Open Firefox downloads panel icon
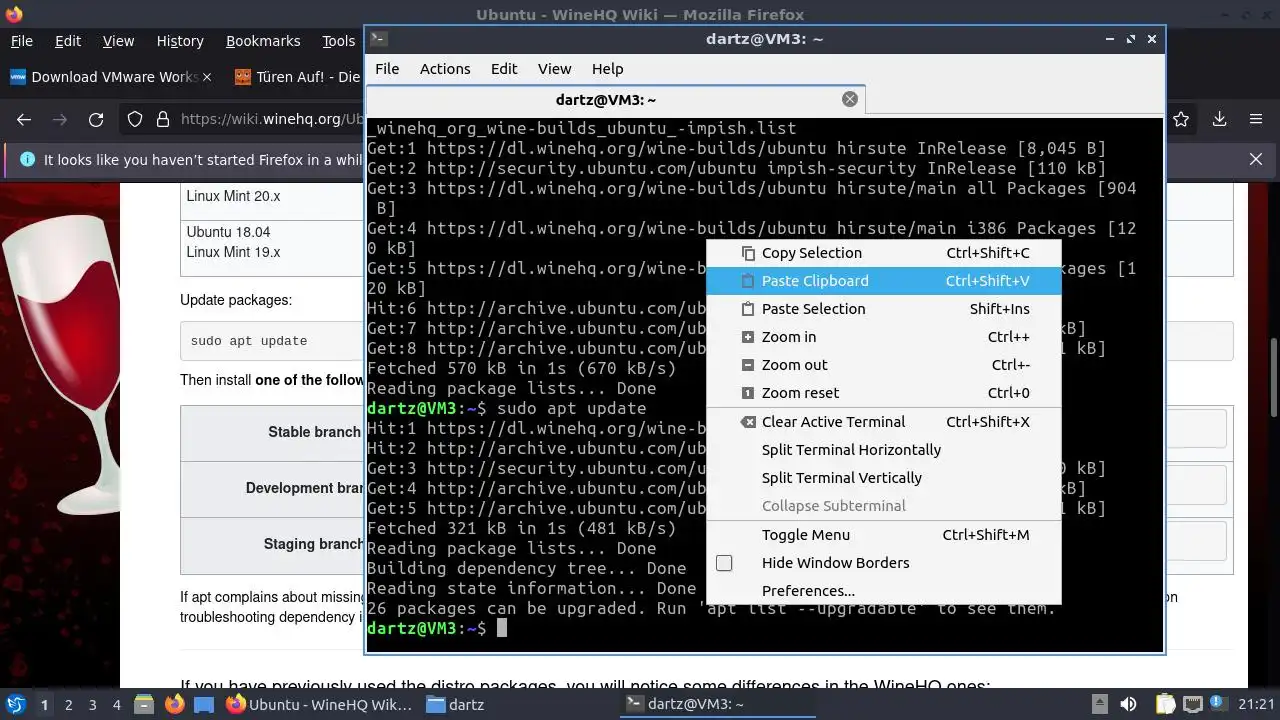Screen dimensions: 1280x720 pyautogui.click(x=1219, y=119)
